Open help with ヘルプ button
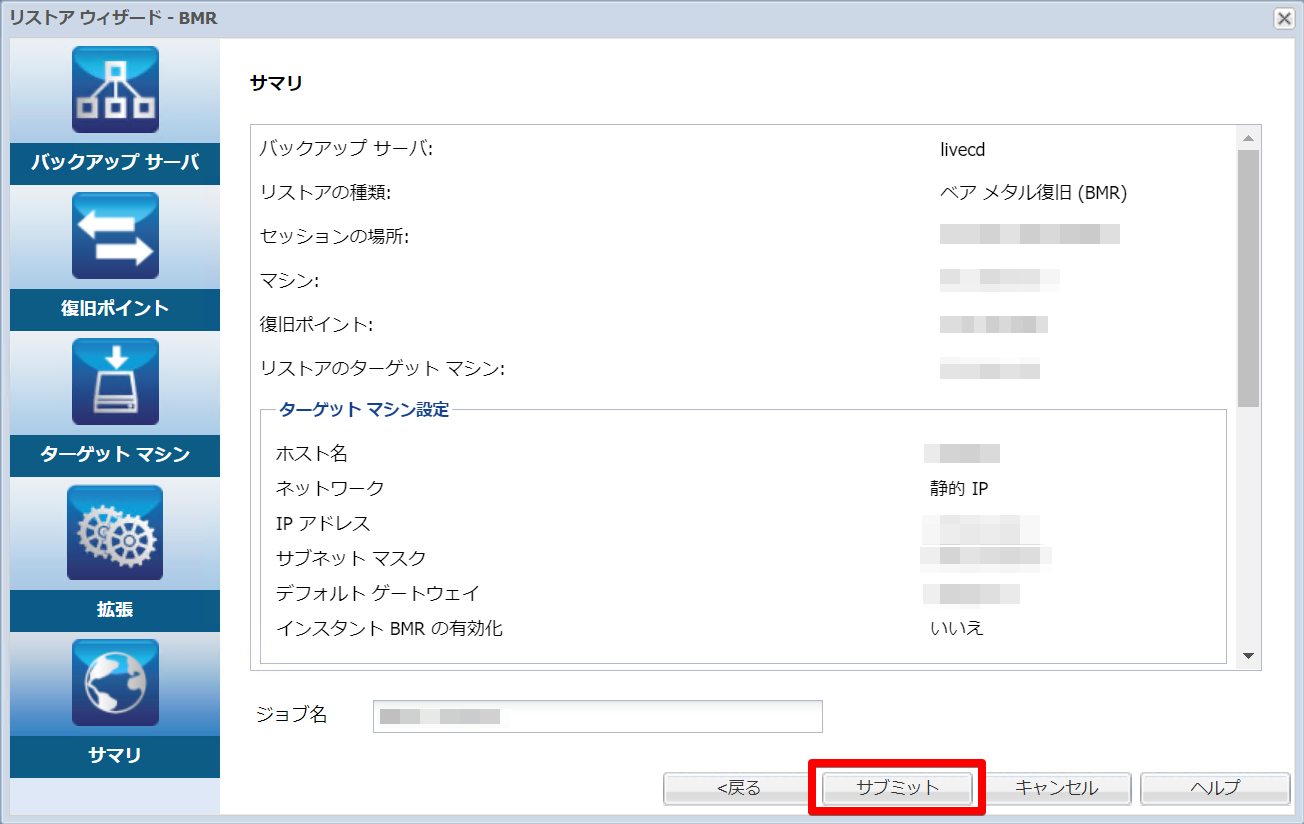 click(x=1215, y=788)
